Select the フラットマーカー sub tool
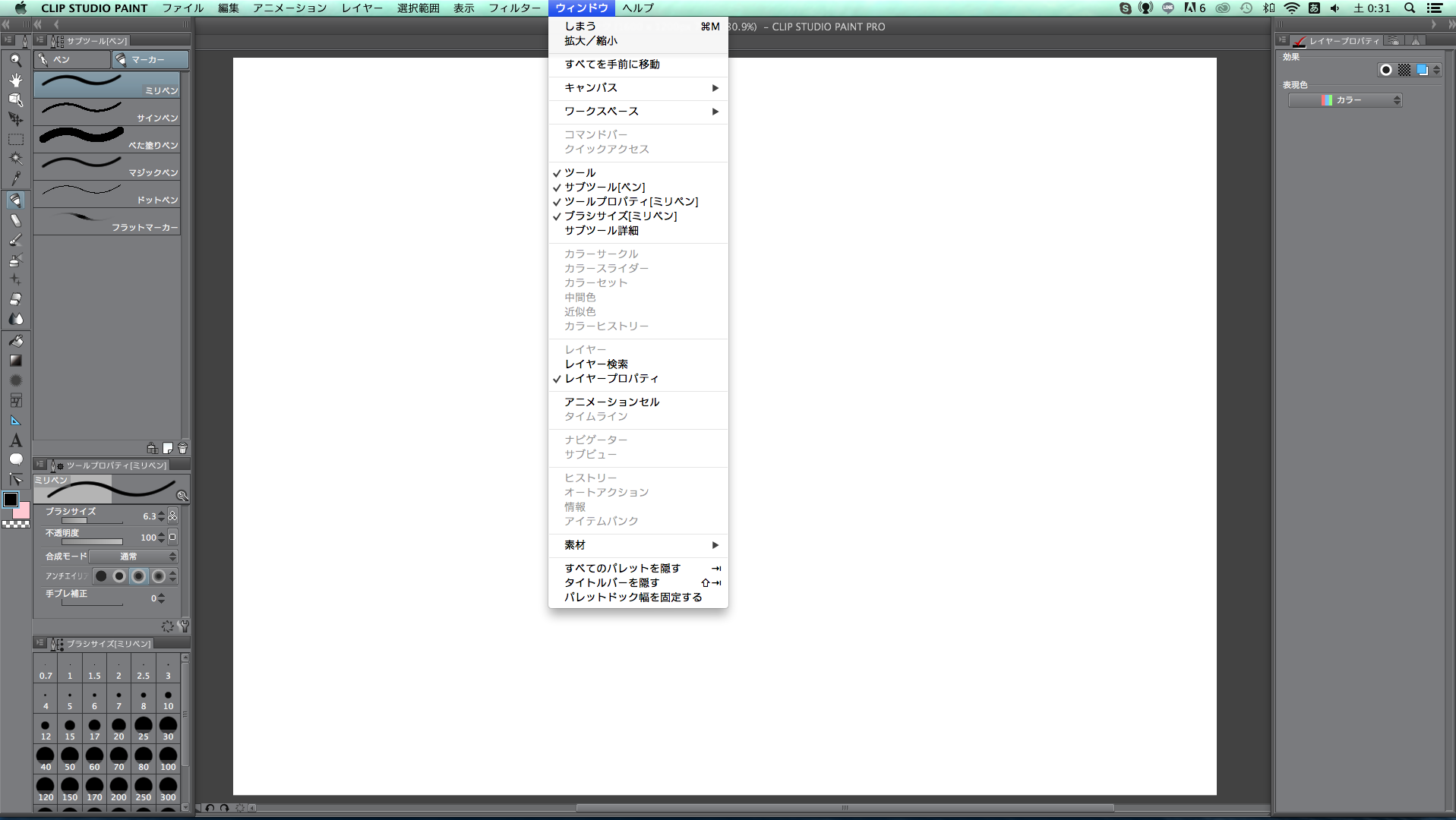Image resolution: width=1456 pixels, height=820 pixels. pyautogui.click(x=107, y=222)
